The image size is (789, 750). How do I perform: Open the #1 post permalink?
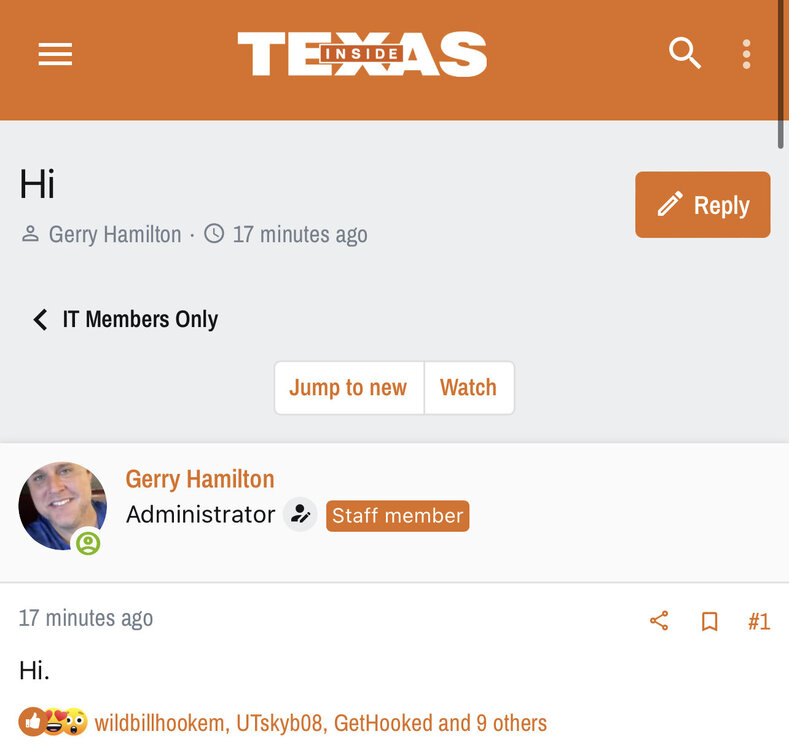[759, 621]
